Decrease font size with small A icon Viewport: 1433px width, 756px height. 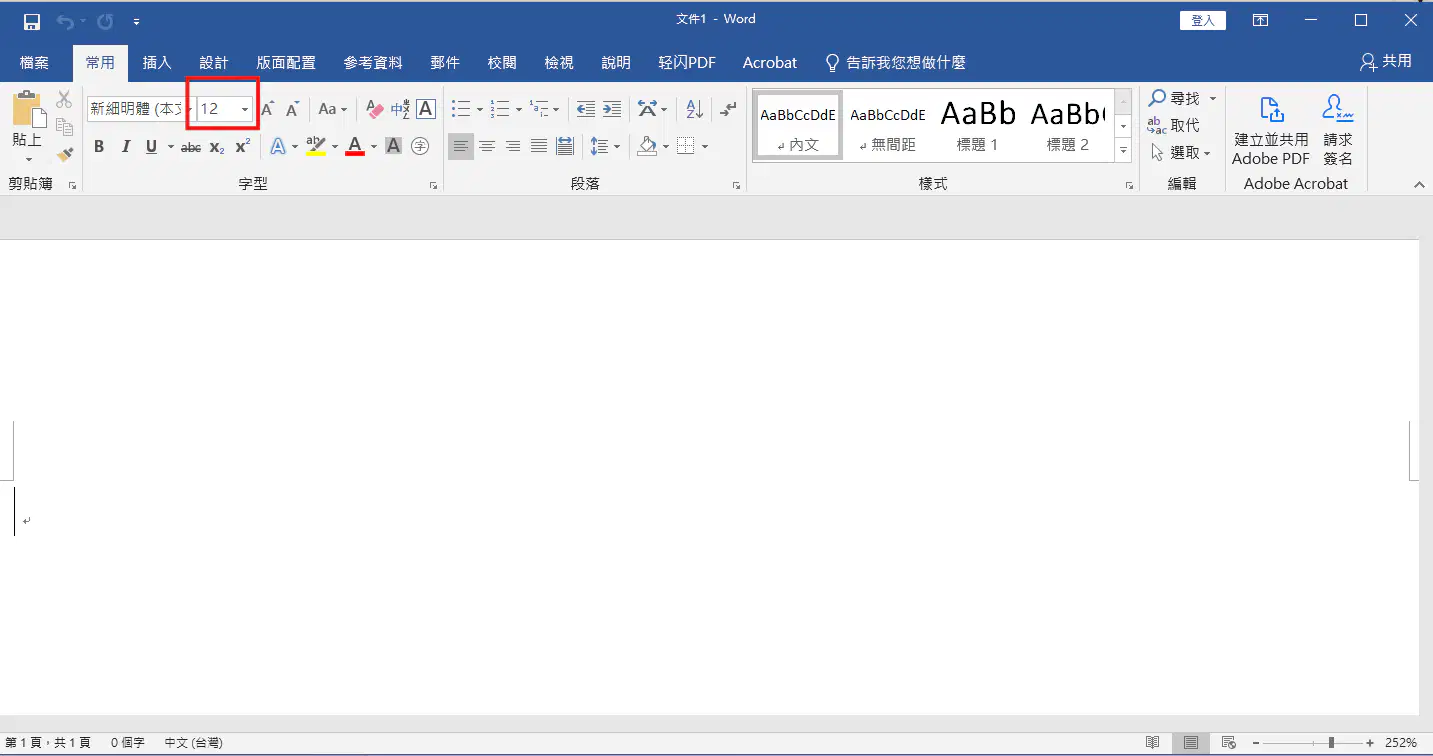(292, 109)
